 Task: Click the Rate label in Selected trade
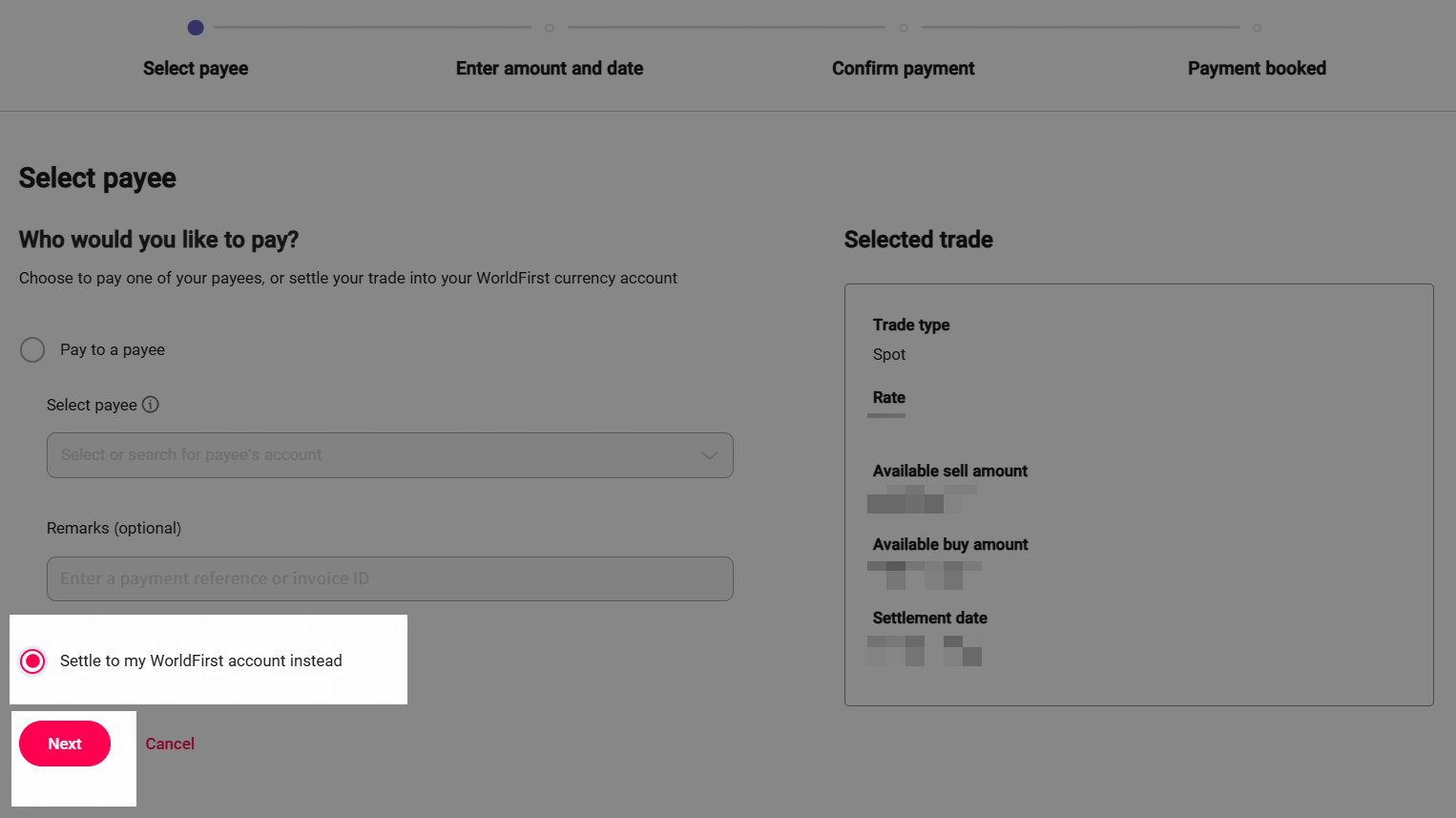tap(888, 398)
